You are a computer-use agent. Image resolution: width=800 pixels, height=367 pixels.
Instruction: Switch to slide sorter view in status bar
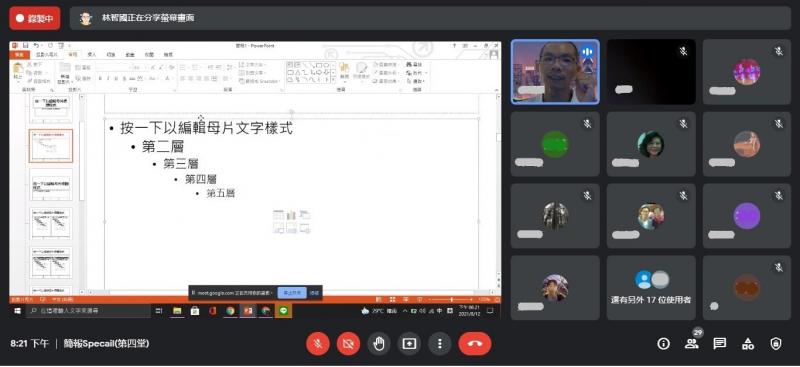coord(393,300)
